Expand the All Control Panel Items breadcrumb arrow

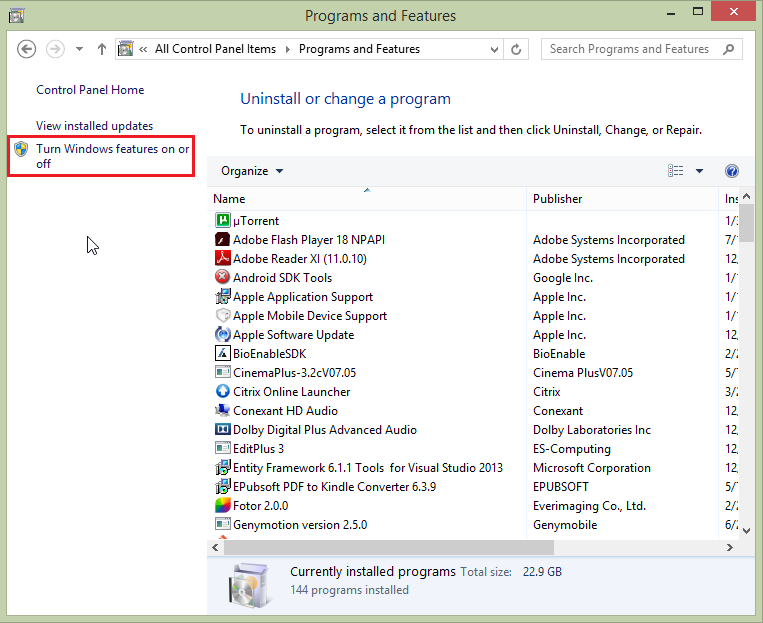[x=288, y=49]
